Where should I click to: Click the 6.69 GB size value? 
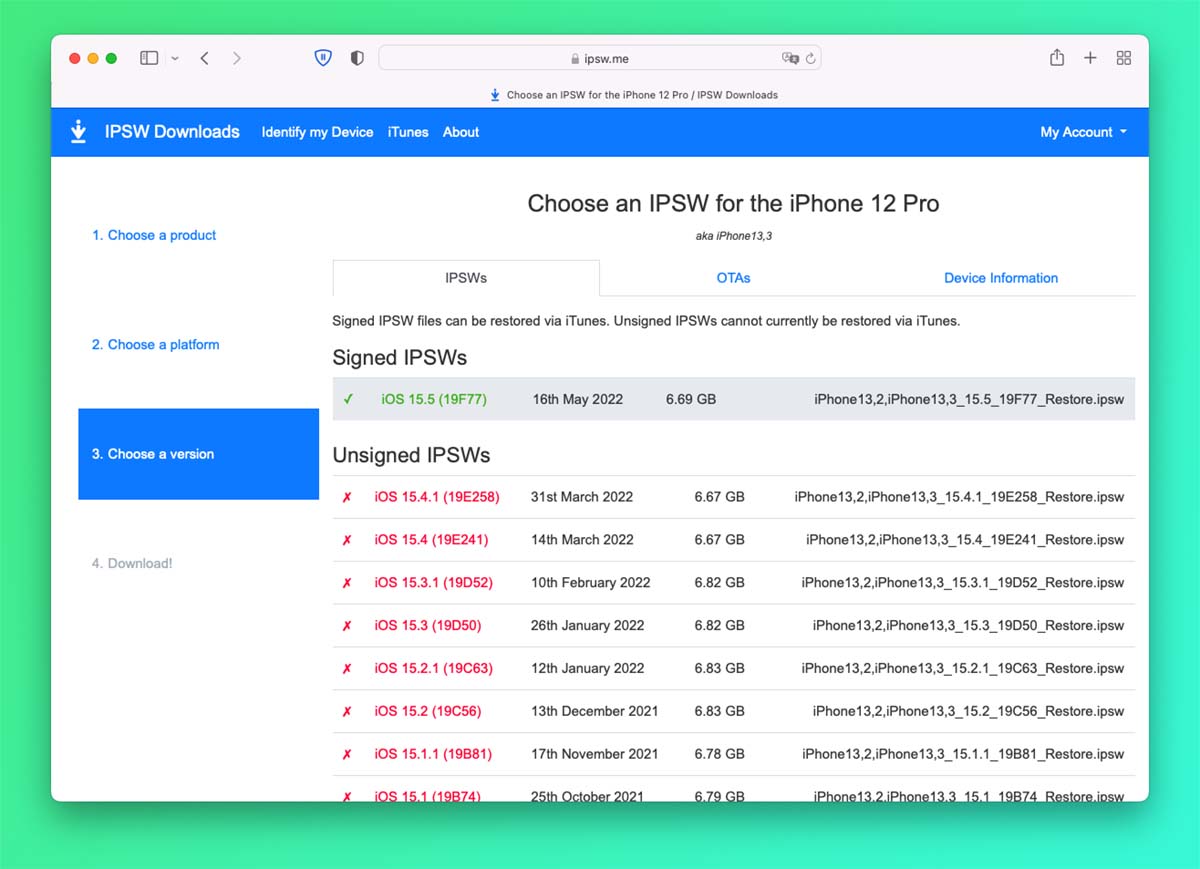tap(691, 399)
